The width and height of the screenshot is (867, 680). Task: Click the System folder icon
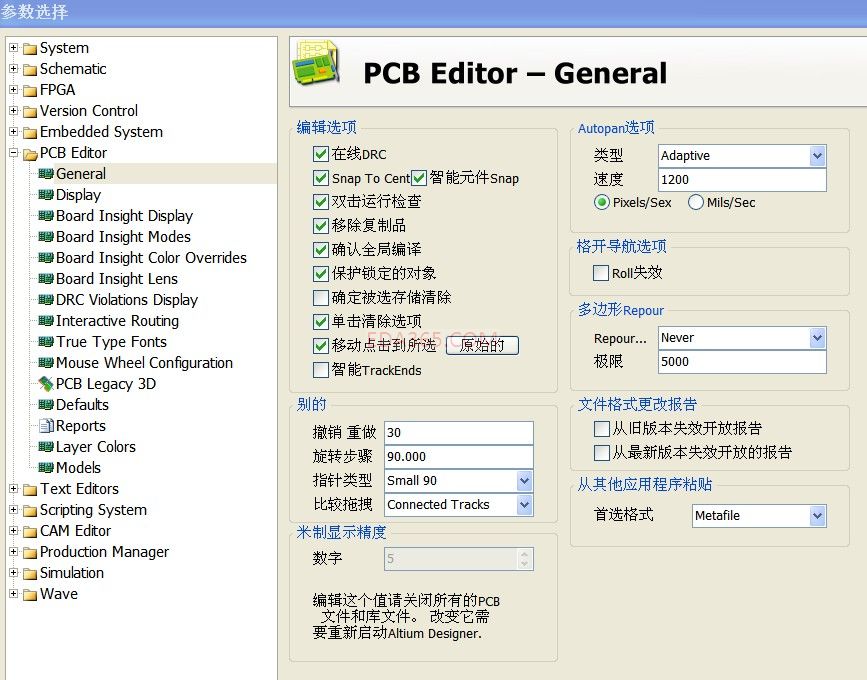(x=30, y=49)
